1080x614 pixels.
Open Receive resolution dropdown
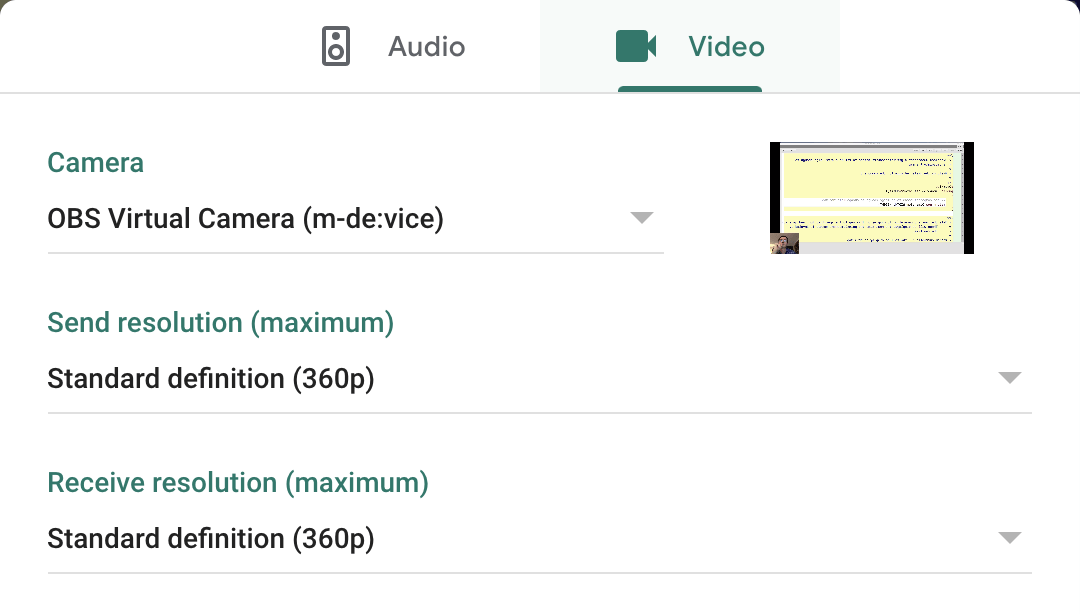pyautogui.click(x=539, y=539)
